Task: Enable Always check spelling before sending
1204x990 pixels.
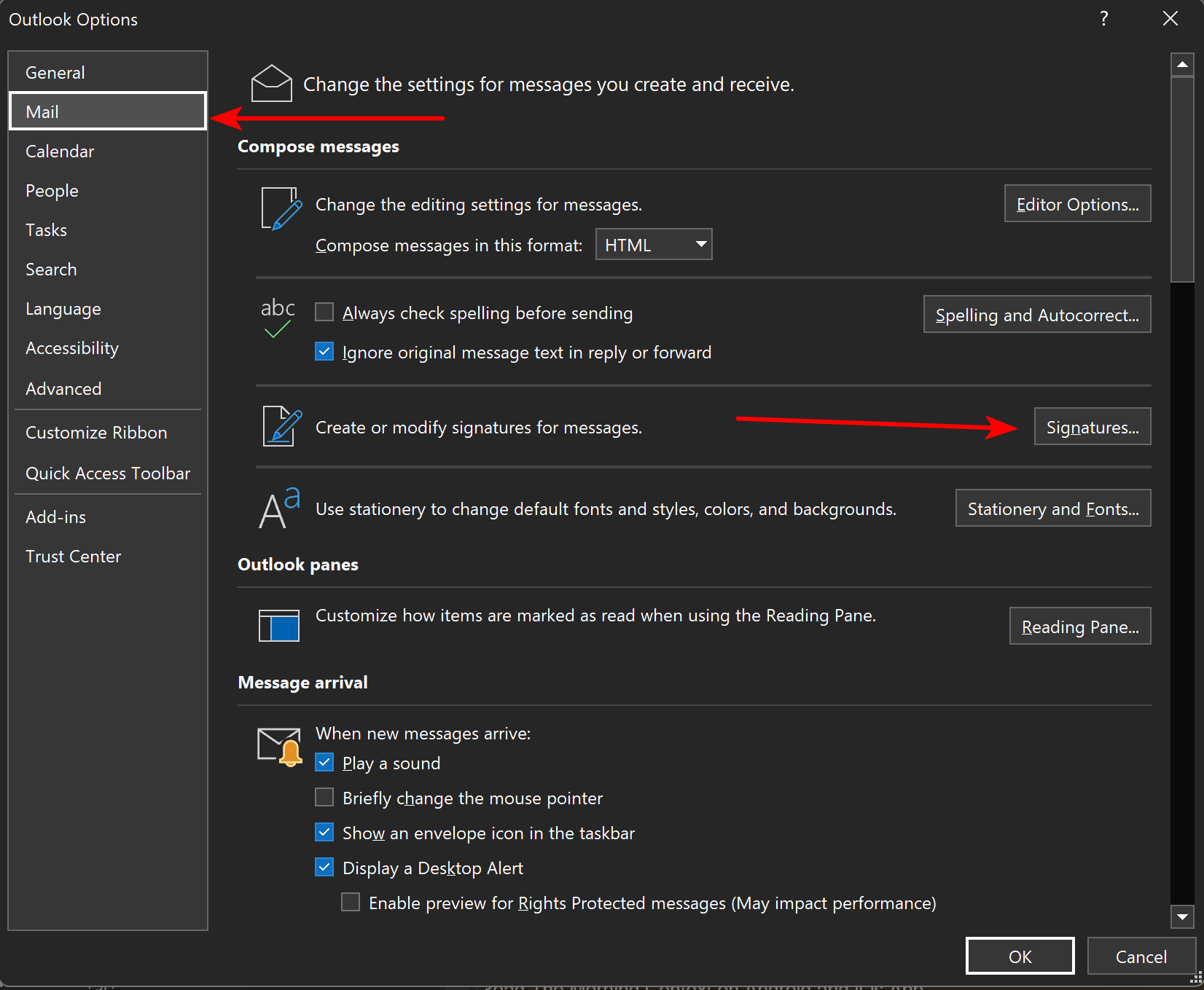Action: coord(324,313)
